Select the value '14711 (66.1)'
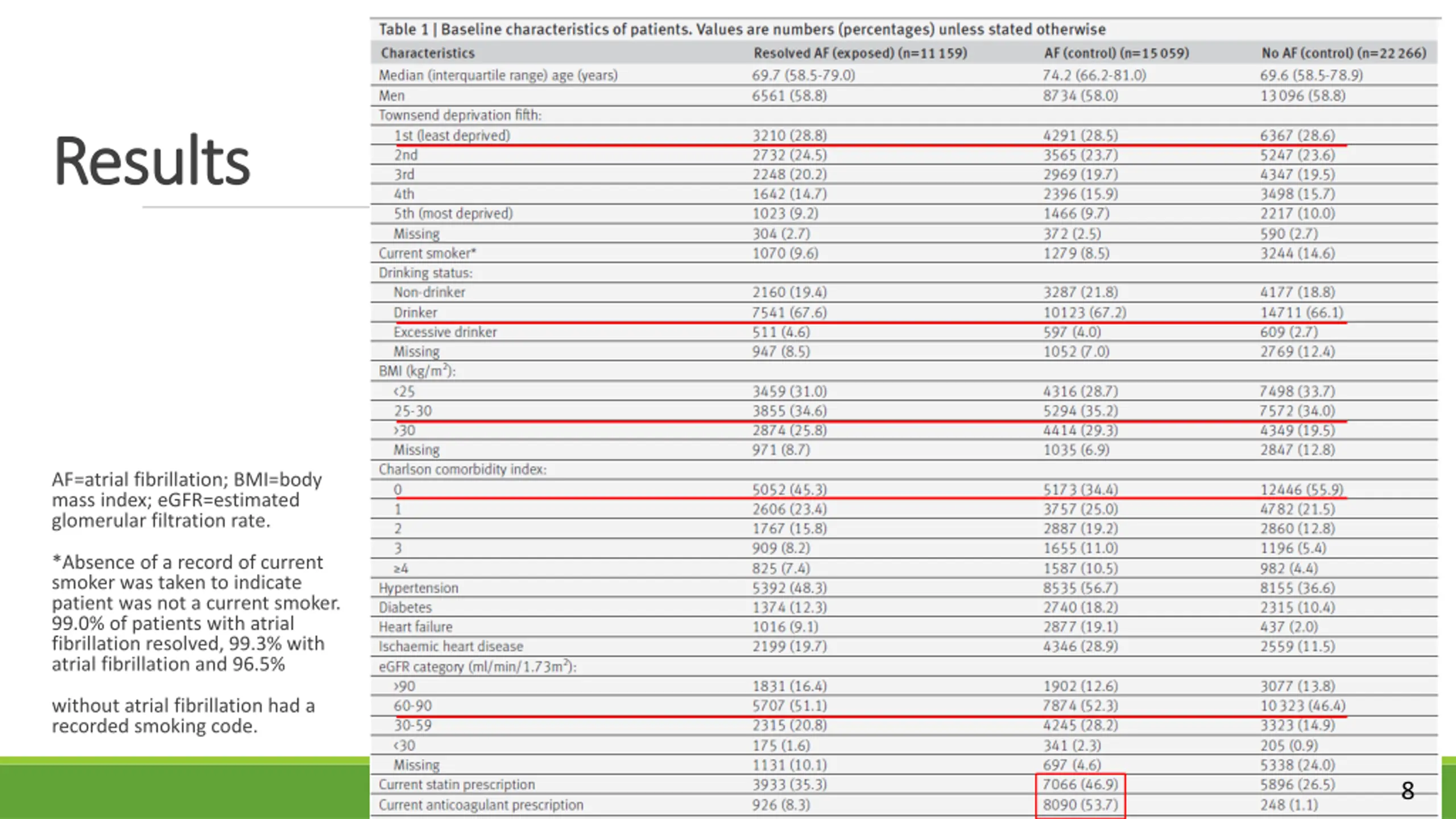 pyautogui.click(x=1302, y=313)
